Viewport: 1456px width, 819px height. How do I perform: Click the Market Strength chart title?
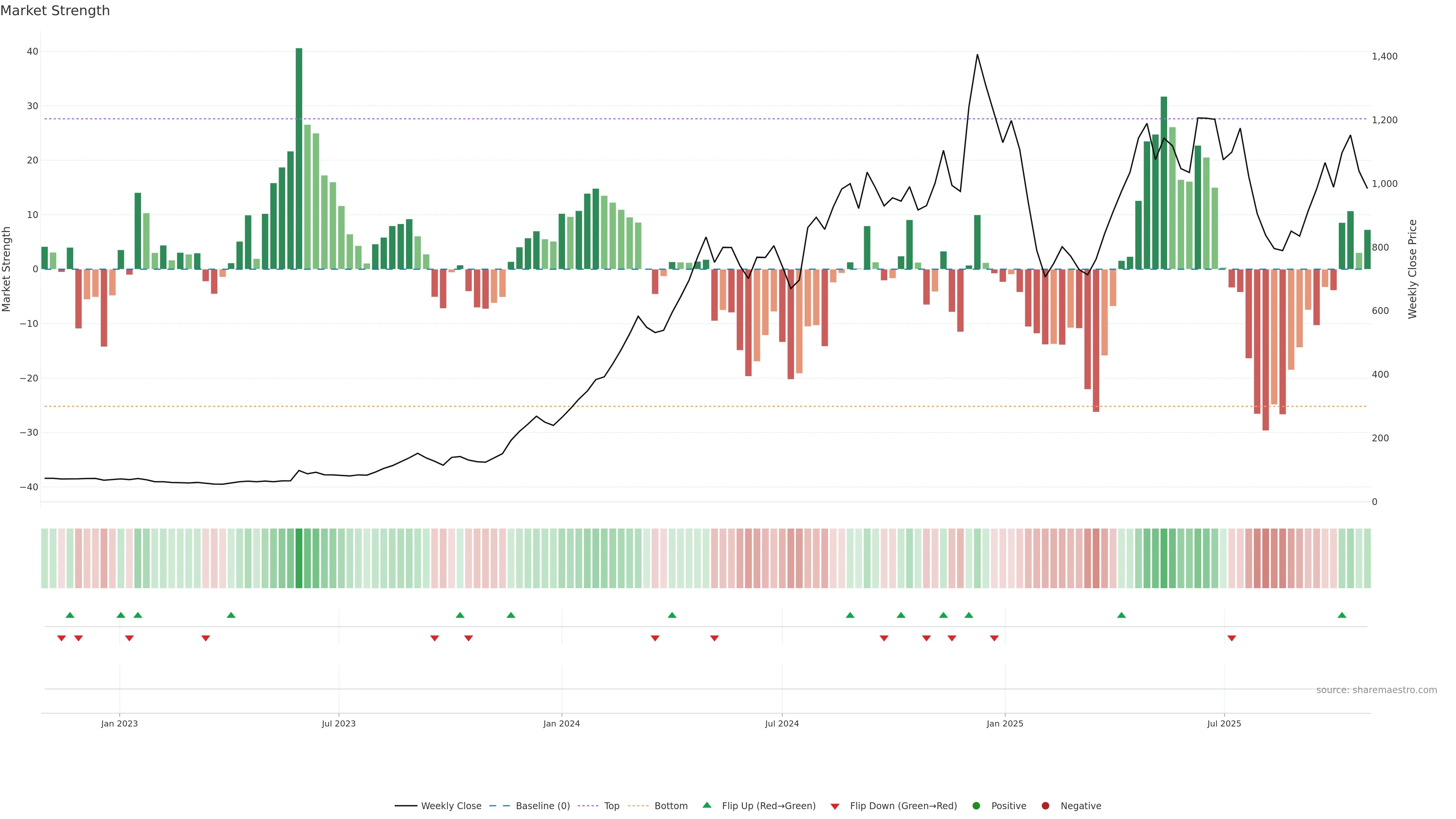click(x=55, y=11)
